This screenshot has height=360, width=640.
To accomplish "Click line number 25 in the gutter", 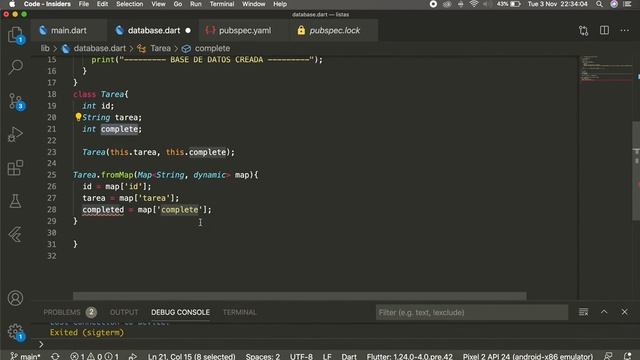I will [x=51, y=175].
